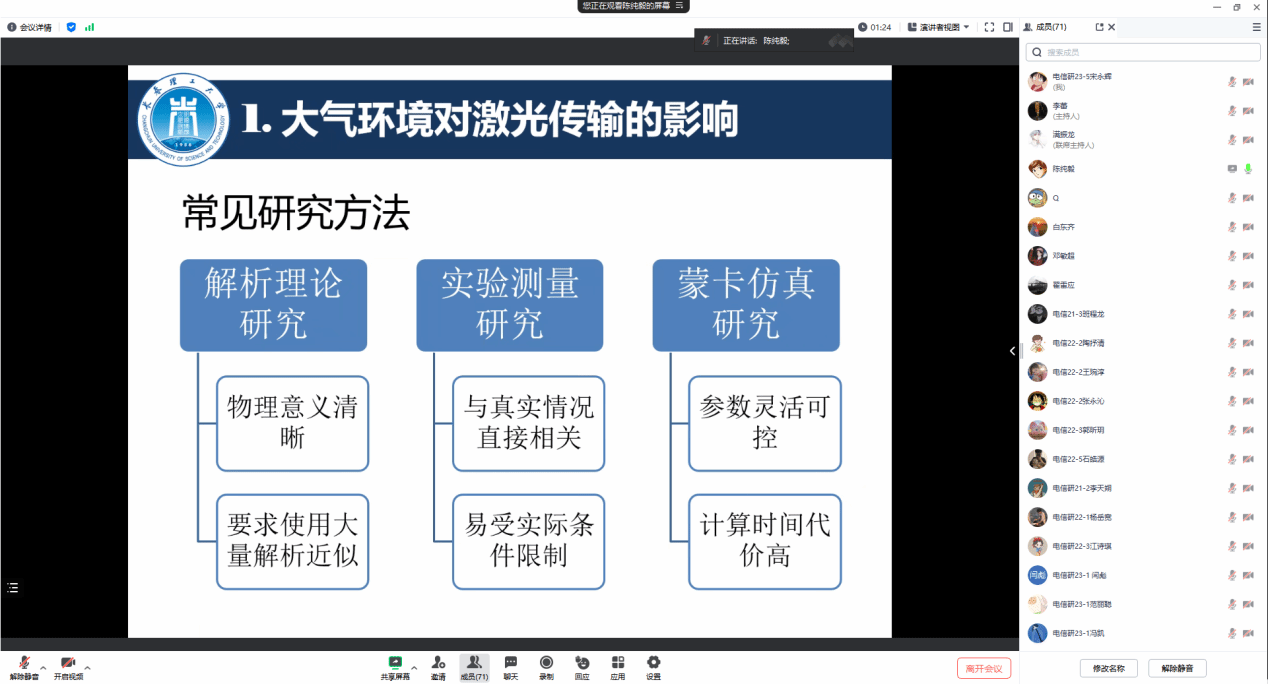Expand audio options arrow beside 解除静音
Viewport: 1268px width, 684px height.
(43, 667)
